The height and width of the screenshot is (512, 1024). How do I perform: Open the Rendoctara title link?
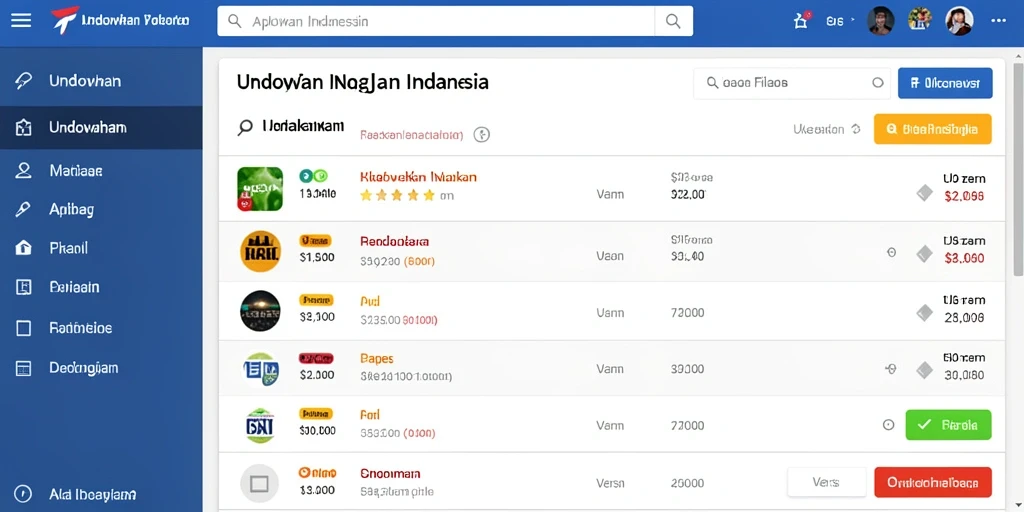click(x=394, y=241)
